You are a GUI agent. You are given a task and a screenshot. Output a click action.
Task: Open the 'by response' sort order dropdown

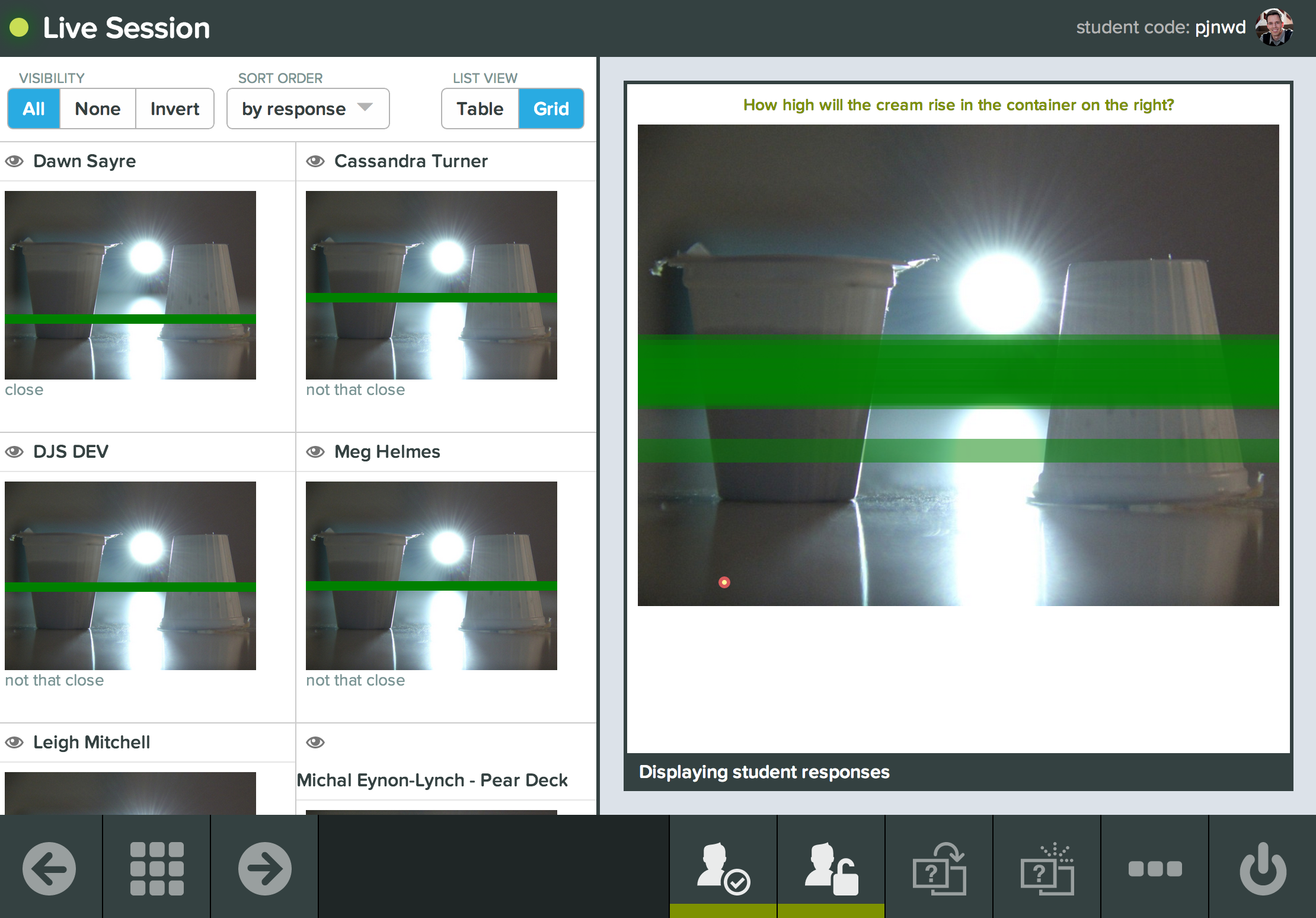(x=308, y=109)
